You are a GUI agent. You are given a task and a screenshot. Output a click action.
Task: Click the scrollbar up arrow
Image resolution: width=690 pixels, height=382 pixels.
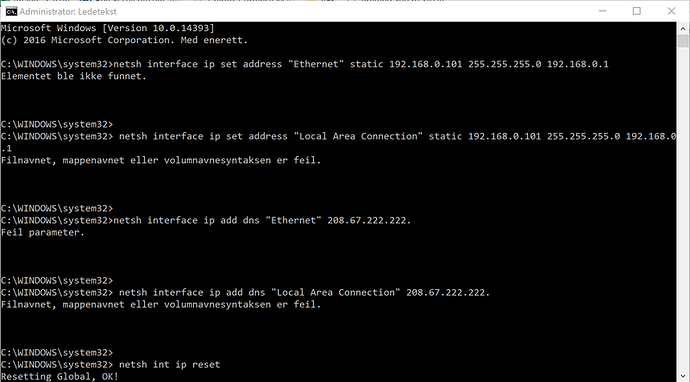coord(683,29)
